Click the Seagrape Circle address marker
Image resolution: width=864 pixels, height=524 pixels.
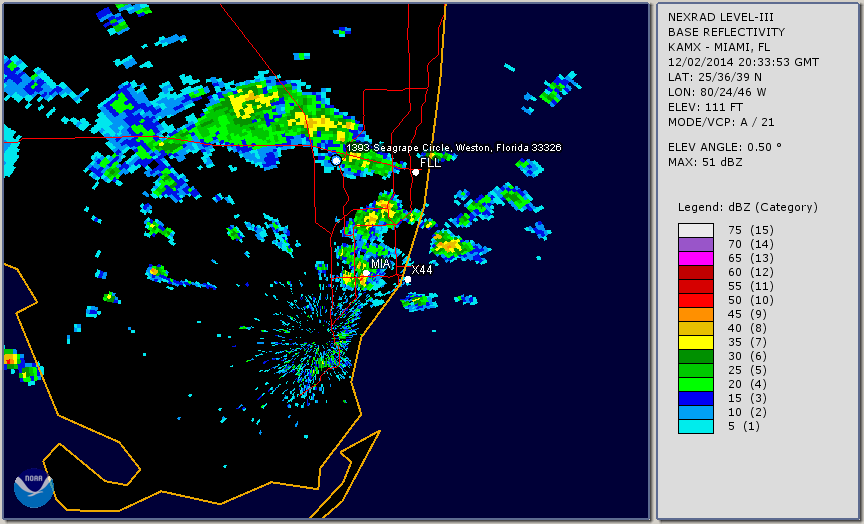(336, 160)
